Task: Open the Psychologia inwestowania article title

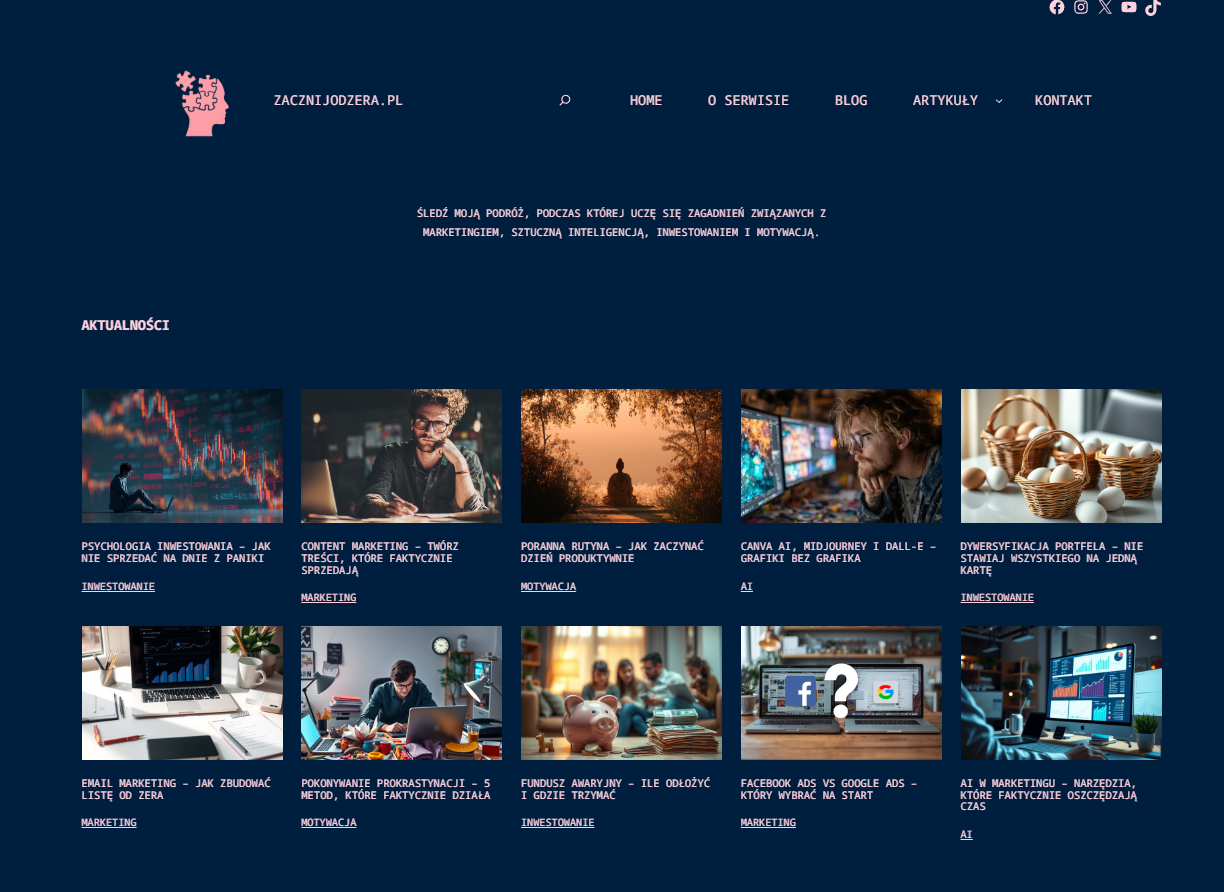Action: pyautogui.click(x=176, y=552)
